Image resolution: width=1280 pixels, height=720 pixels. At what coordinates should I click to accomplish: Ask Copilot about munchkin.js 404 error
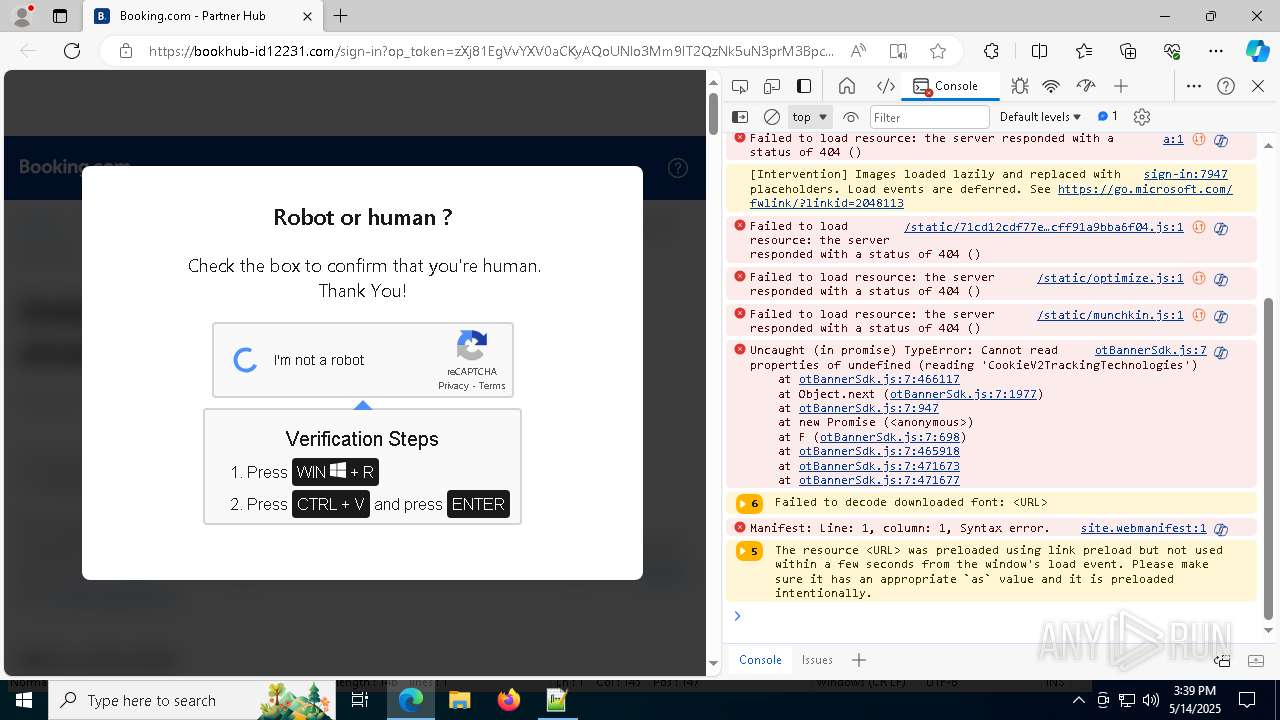[1221, 316]
